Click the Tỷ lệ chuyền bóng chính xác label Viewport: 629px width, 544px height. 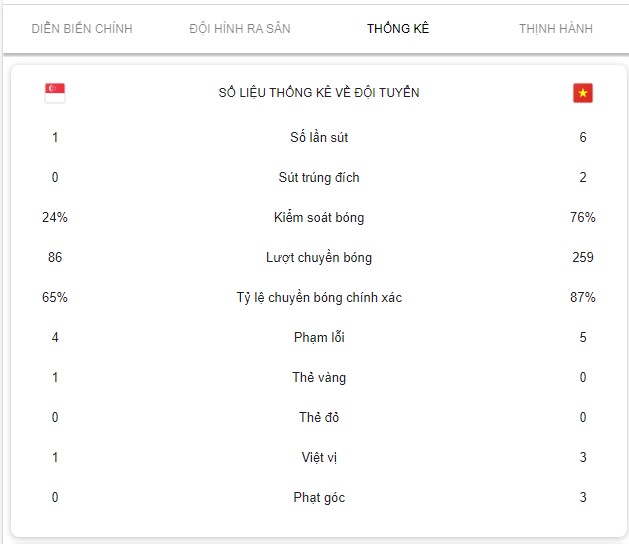point(319,298)
